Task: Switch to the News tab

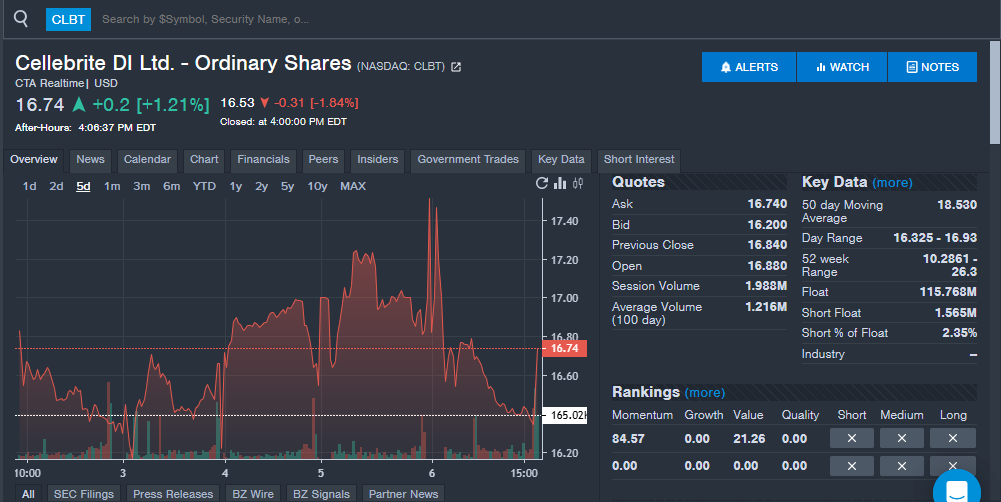Action: (x=90, y=160)
